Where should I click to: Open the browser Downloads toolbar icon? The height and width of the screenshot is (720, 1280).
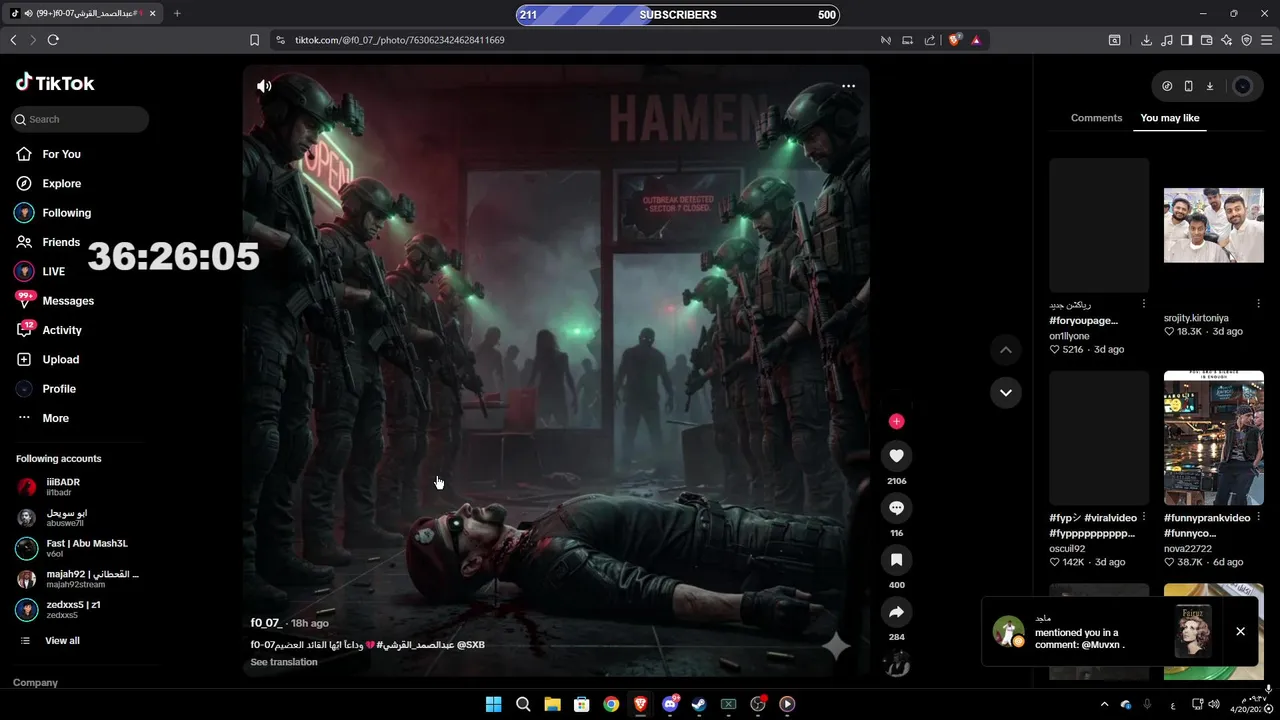click(1146, 40)
